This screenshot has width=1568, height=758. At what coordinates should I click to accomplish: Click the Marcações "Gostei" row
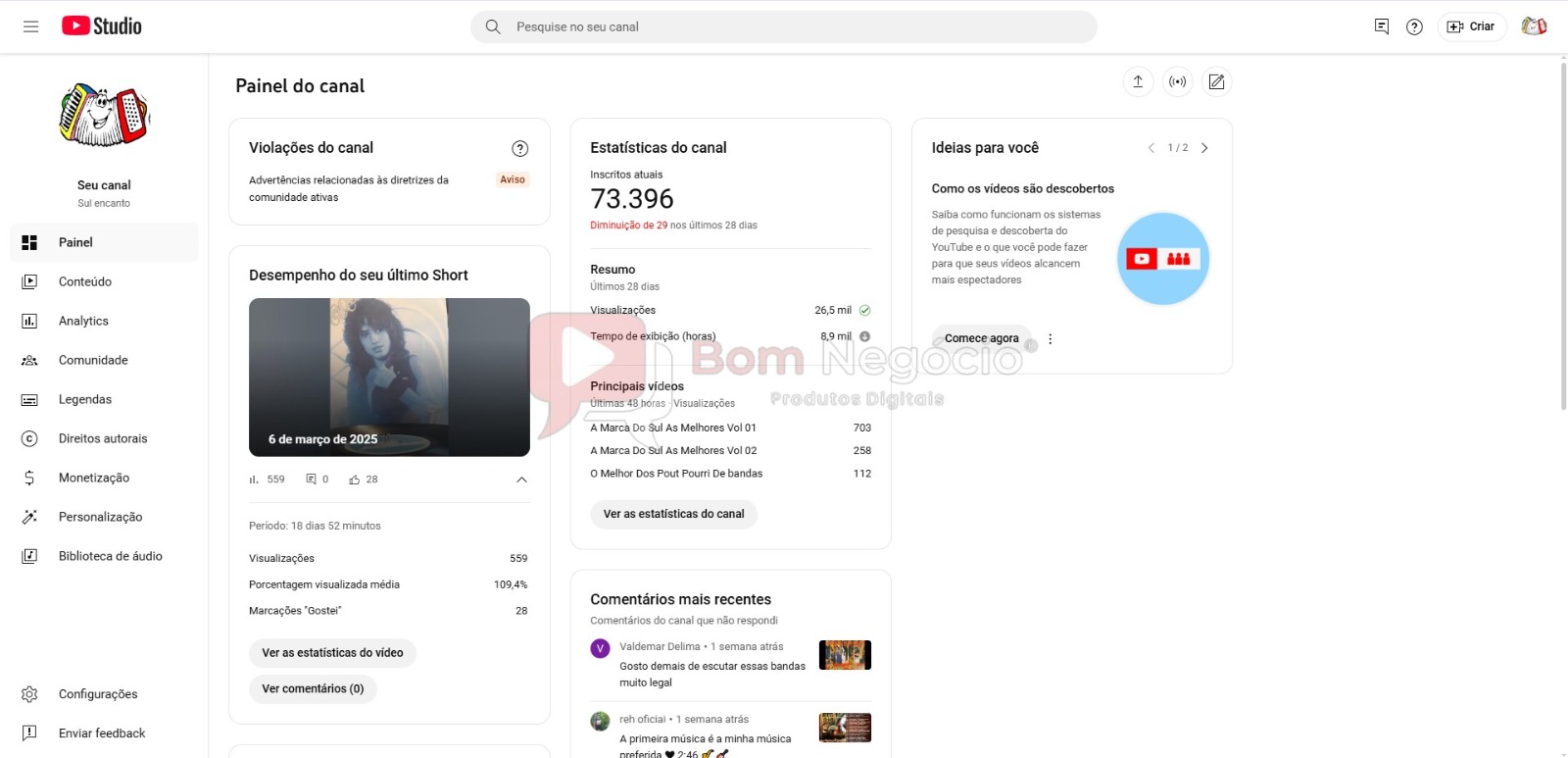coord(388,610)
